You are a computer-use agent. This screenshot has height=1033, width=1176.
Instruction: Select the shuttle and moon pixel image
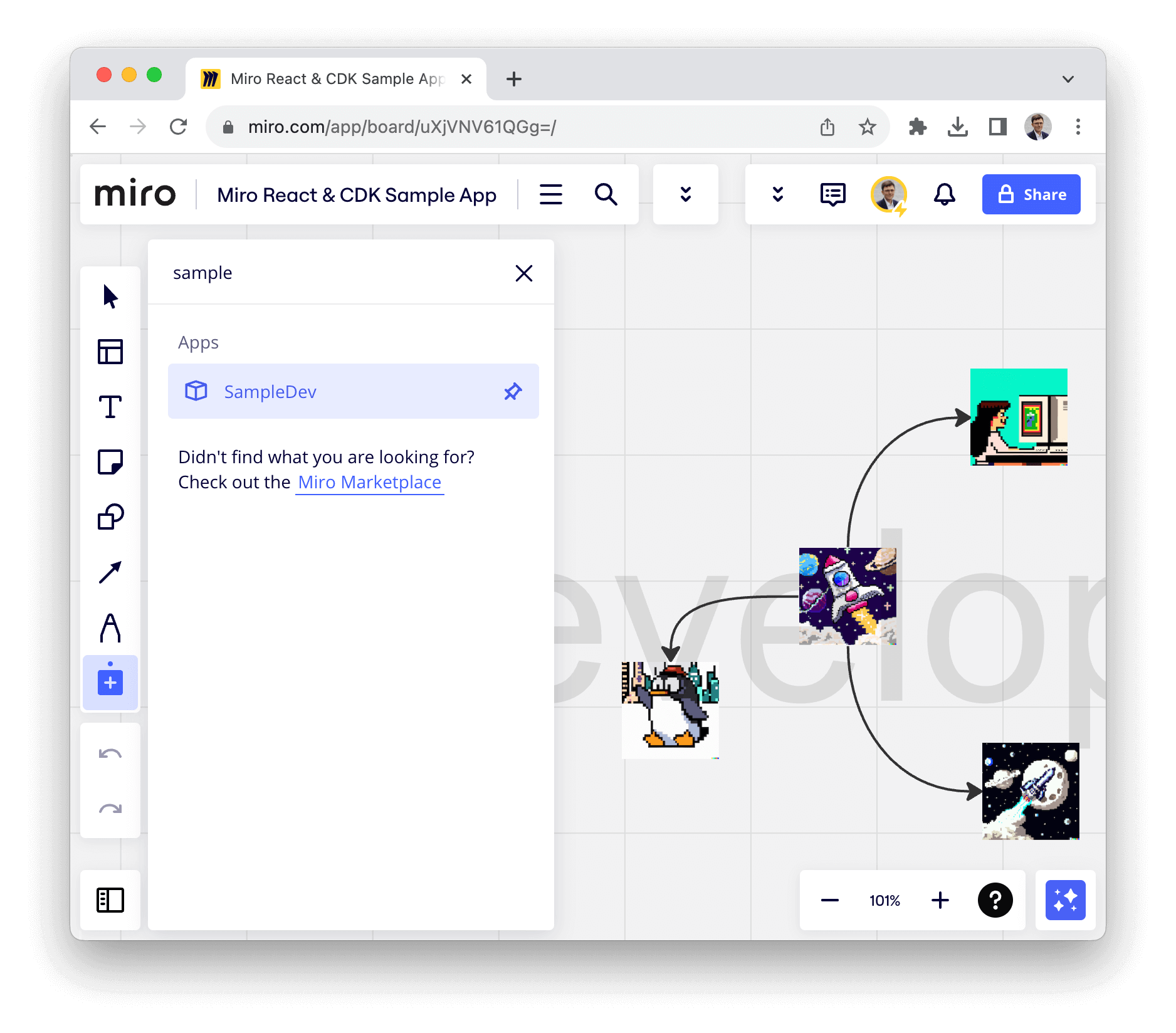(x=1031, y=791)
